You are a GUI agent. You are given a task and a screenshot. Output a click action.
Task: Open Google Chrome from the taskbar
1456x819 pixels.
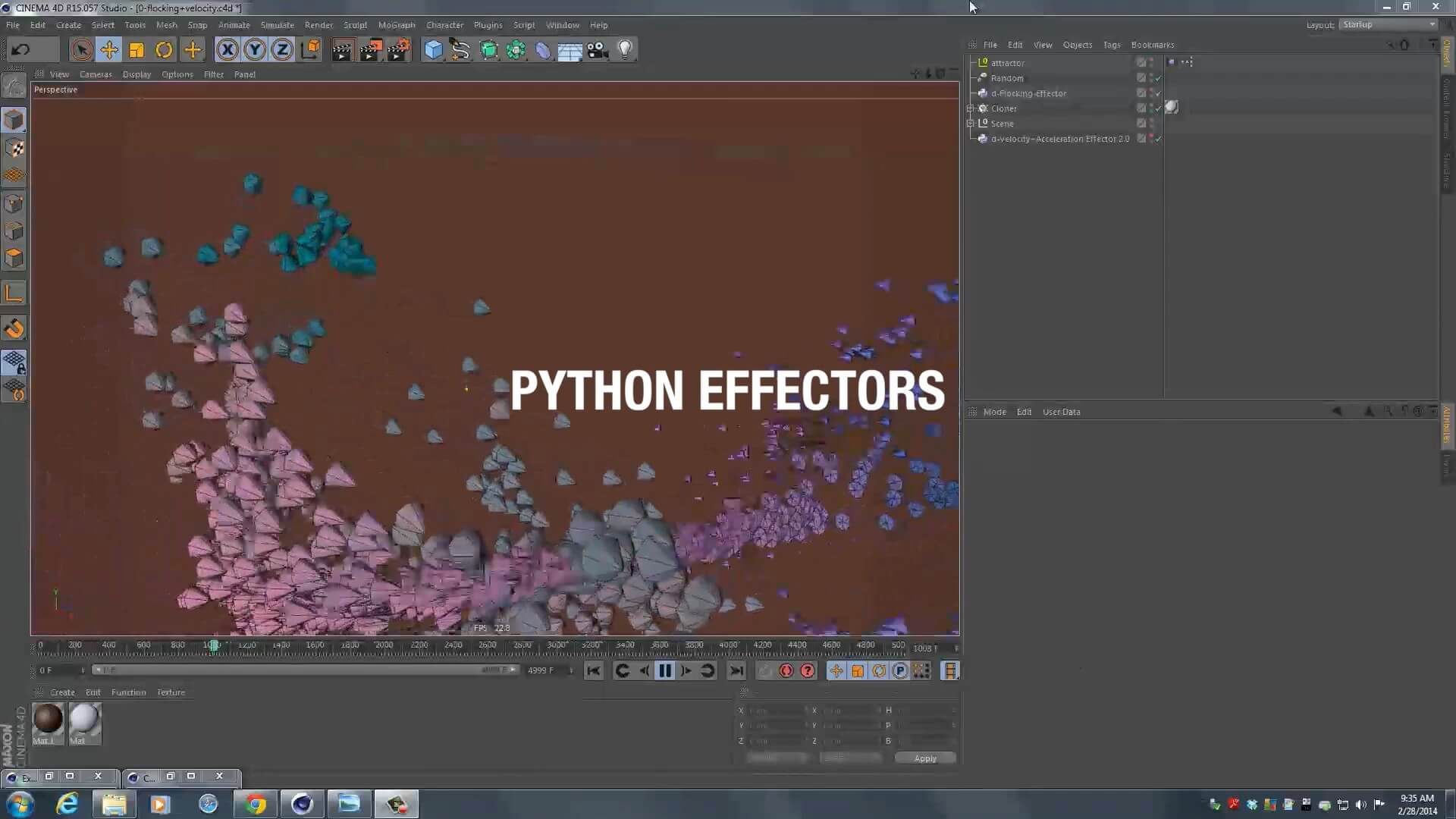(x=256, y=804)
